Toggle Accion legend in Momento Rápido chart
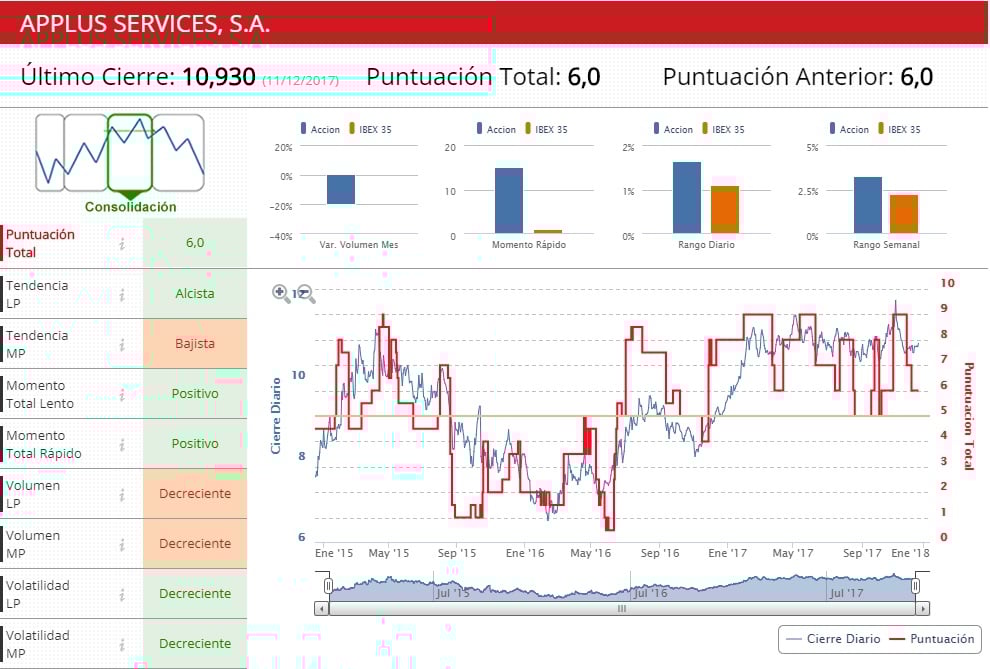990x669 pixels. [497, 129]
